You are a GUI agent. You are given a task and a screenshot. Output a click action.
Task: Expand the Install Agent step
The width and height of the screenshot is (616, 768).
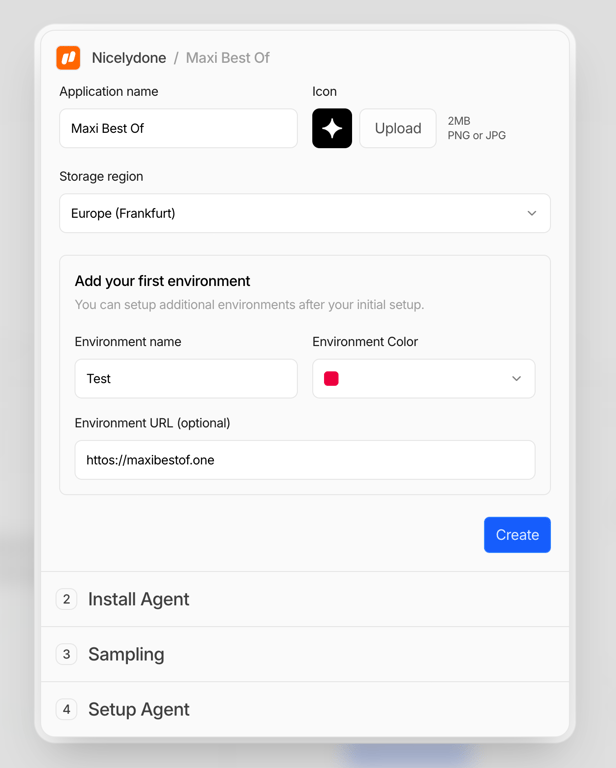click(x=305, y=599)
